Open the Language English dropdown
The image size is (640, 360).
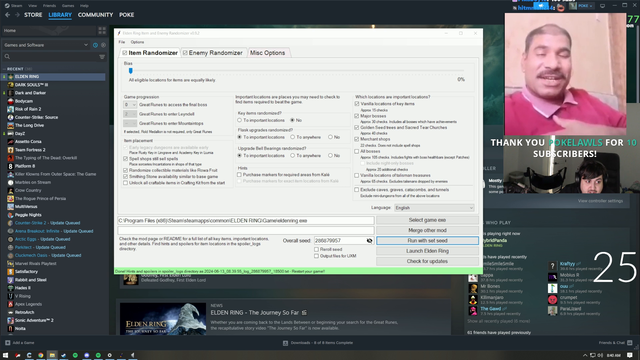tap(434, 208)
